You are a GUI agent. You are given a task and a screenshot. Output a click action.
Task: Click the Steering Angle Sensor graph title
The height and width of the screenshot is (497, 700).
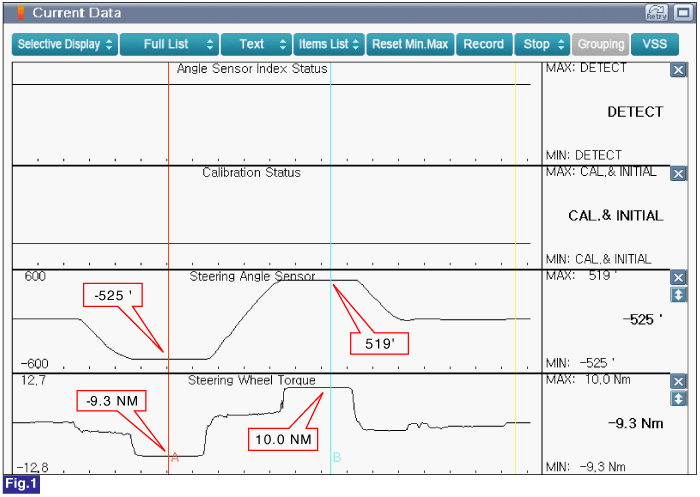pos(252,276)
